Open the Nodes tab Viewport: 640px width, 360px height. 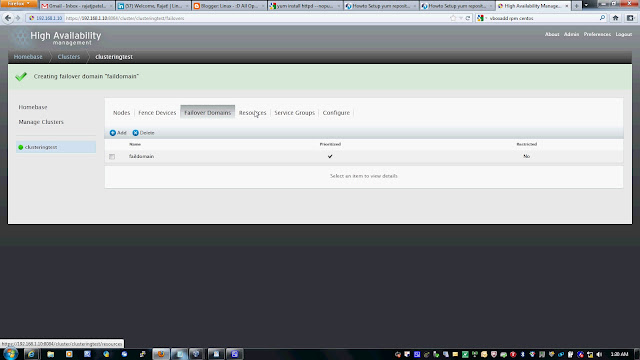(121, 113)
